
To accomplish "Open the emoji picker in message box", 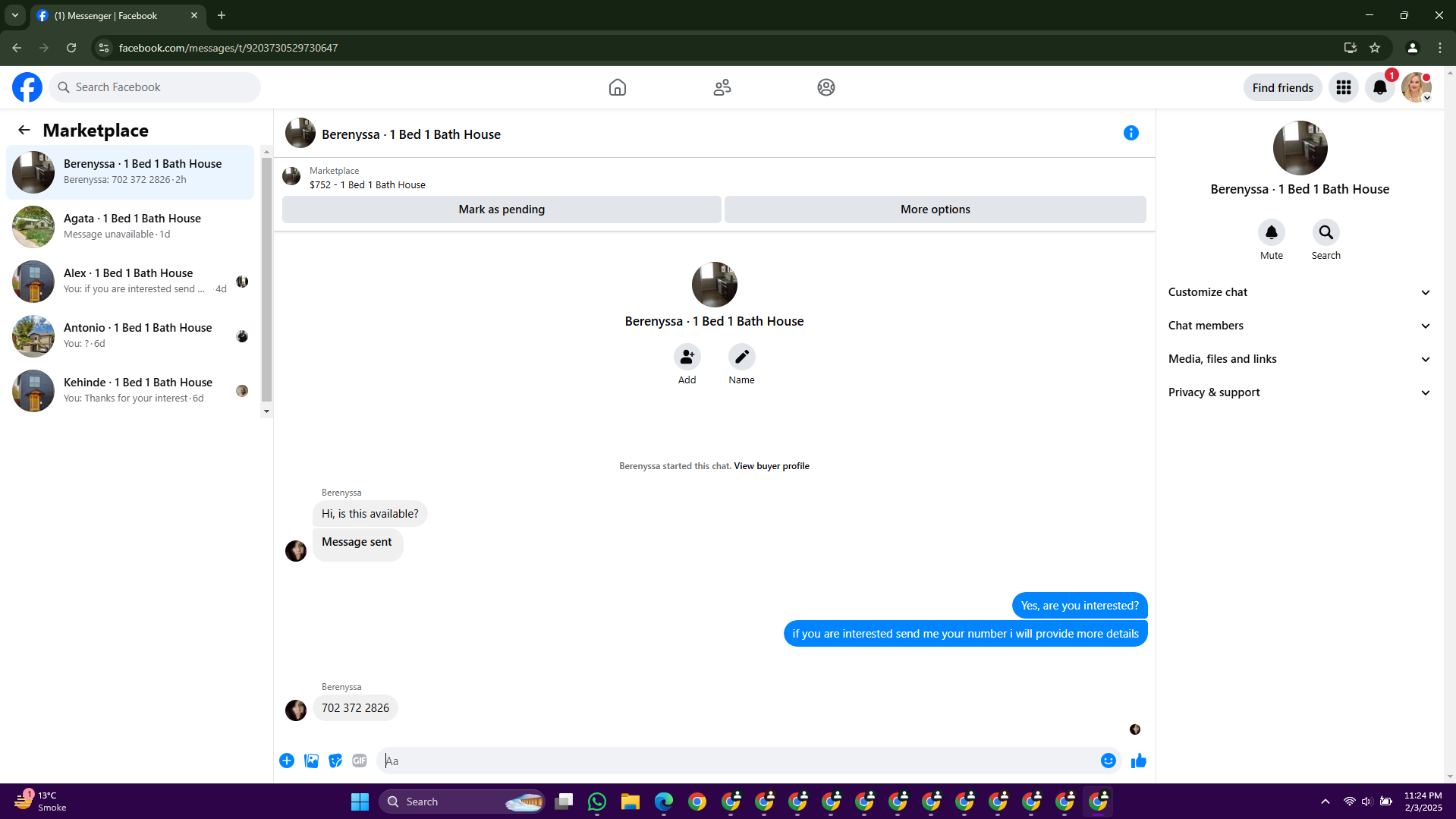I will [1109, 761].
